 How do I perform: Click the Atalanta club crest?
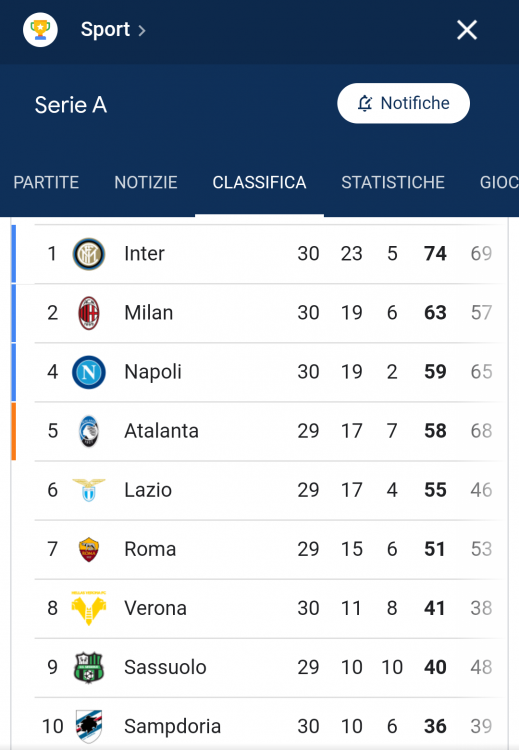click(88, 431)
